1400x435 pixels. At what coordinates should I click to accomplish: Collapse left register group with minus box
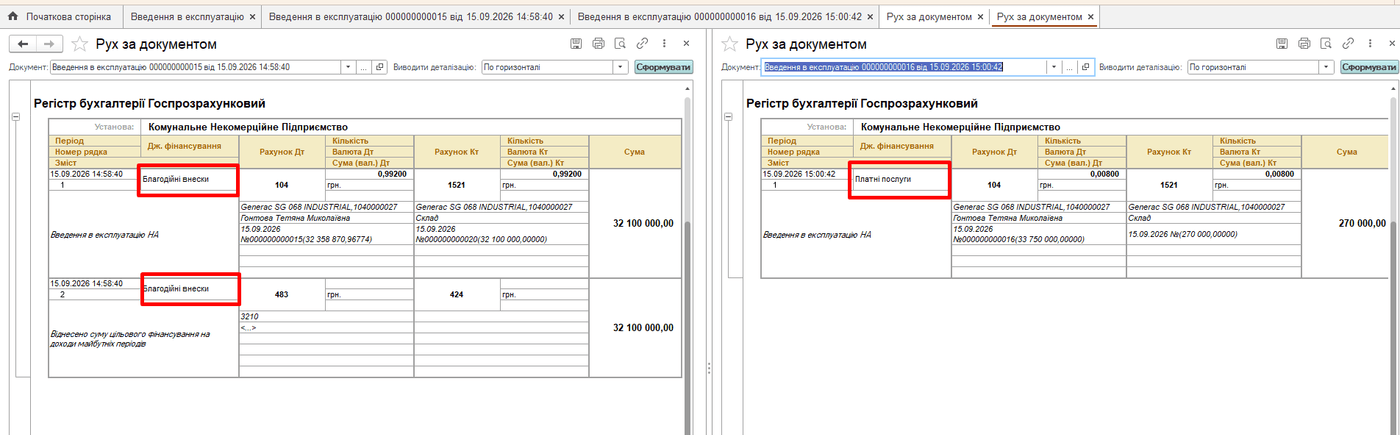(15, 118)
